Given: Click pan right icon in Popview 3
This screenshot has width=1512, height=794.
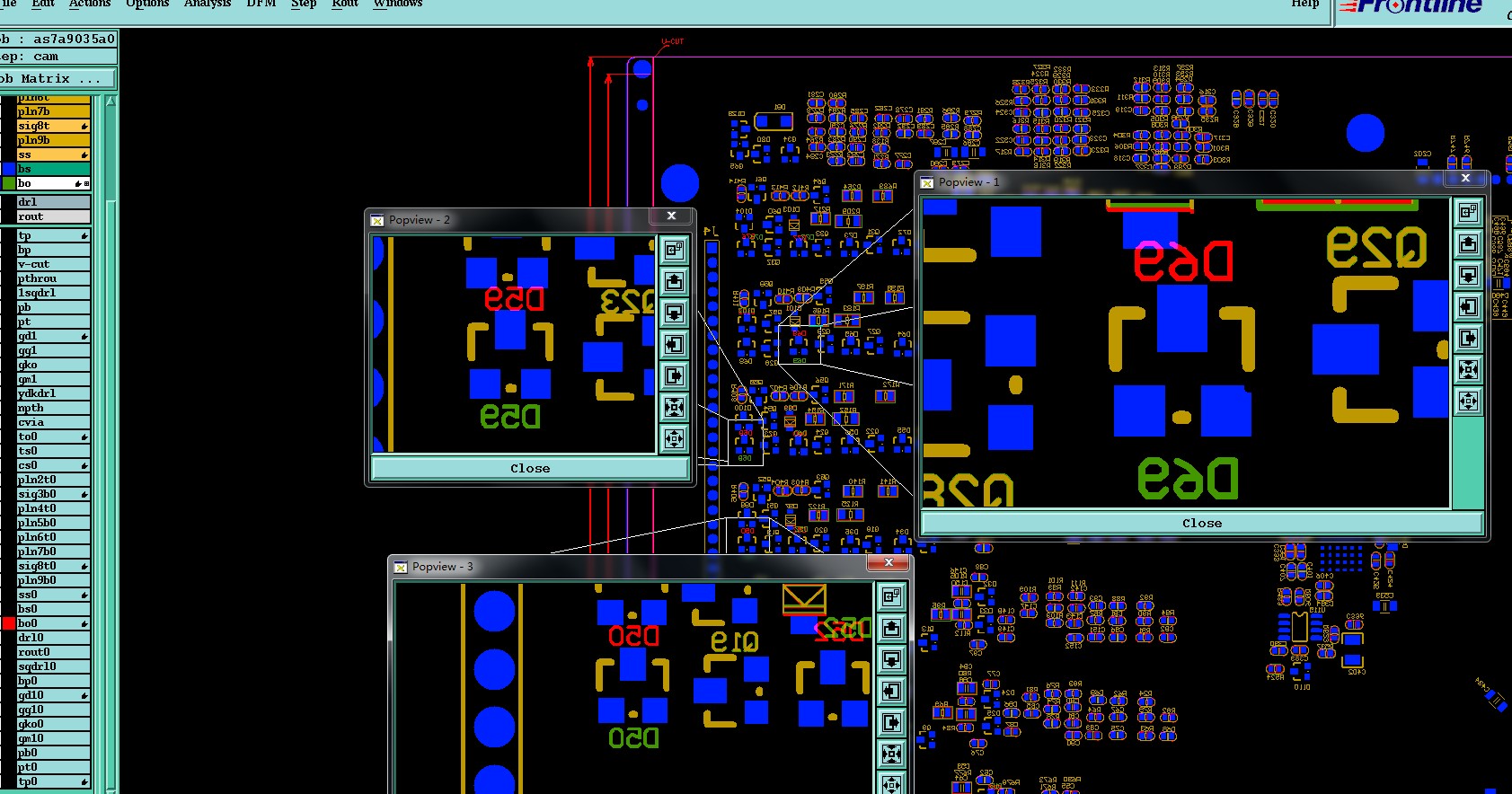Looking at the screenshot, I should [x=891, y=722].
